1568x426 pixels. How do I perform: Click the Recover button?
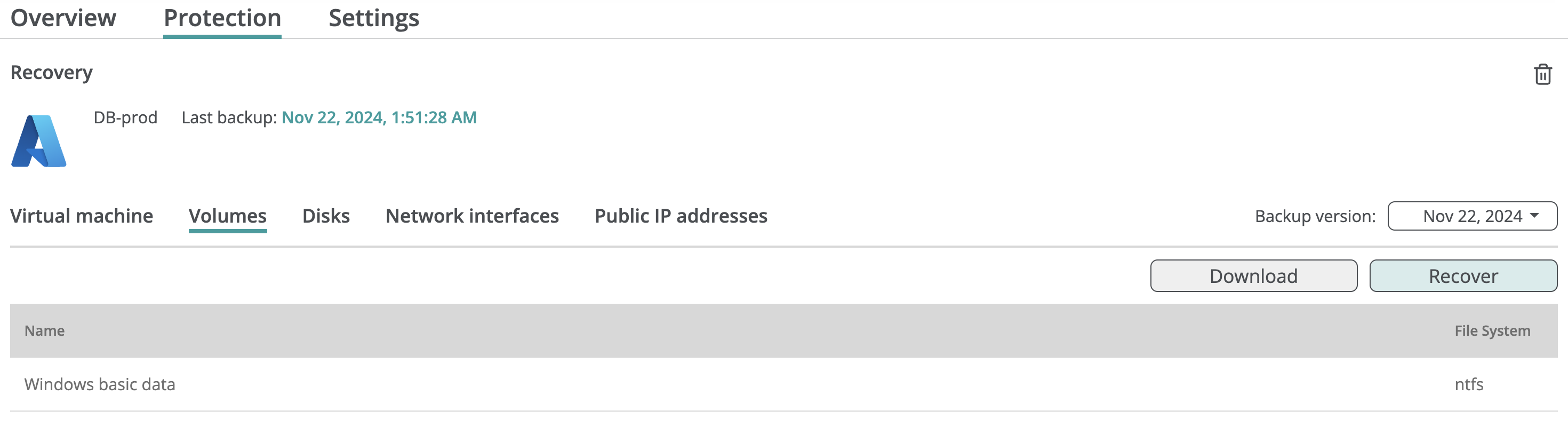tap(1463, 276)
